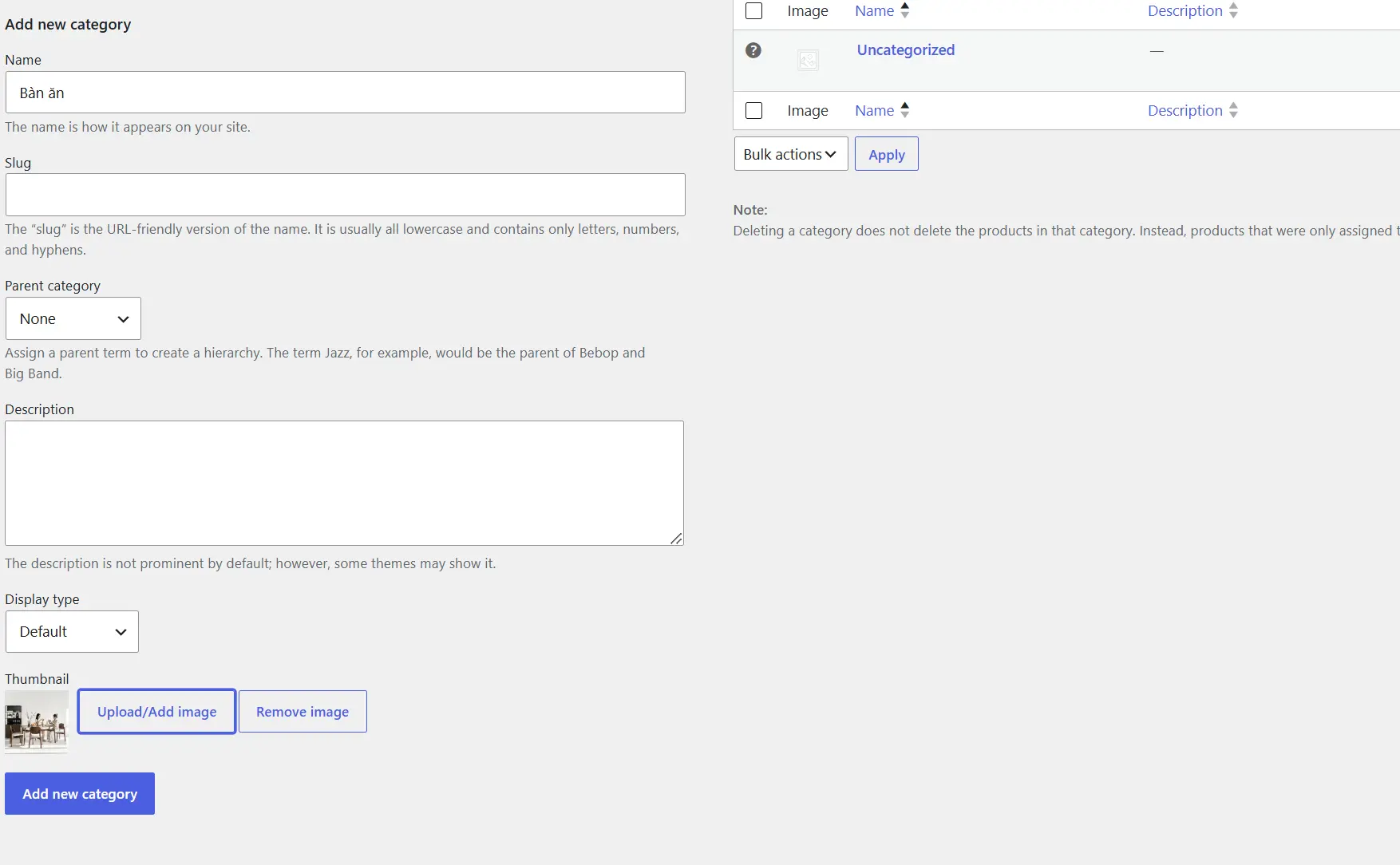The width and height of the screenshot is (1400, 865).
Task: Click the Apply button
Action: tap(886, 154)
